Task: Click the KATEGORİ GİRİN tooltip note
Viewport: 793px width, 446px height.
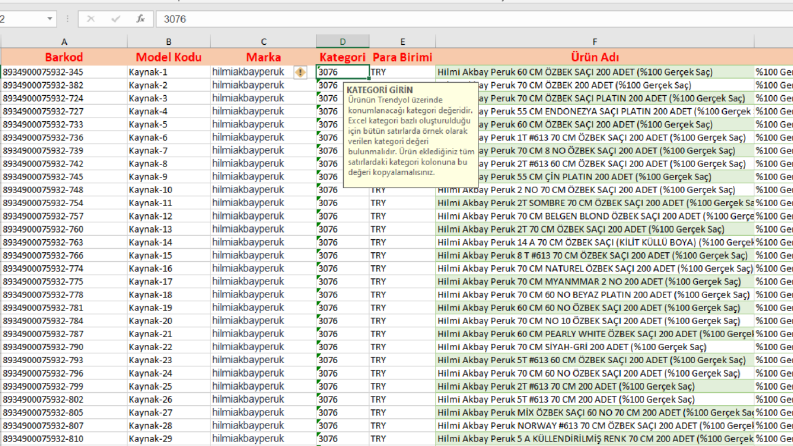Action: tap(411, 135)
